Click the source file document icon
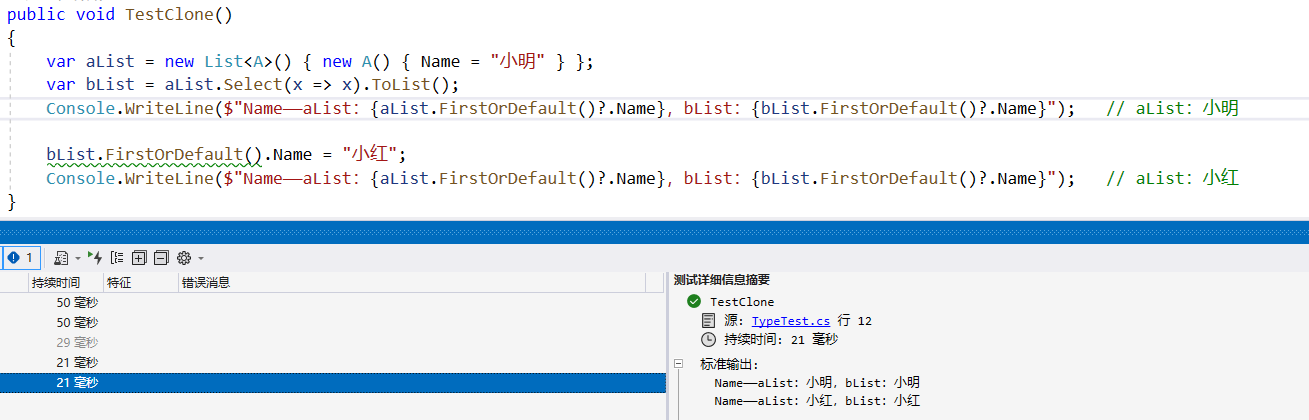1309x420 pixels. click(x=709, y=321)
